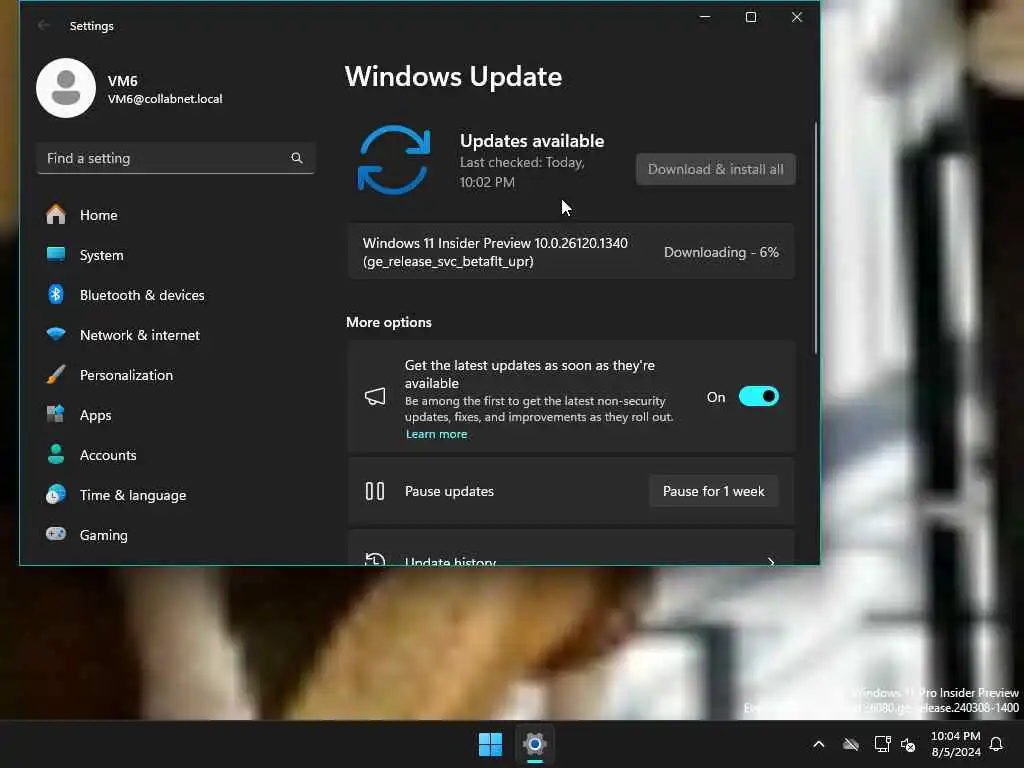Image resolution: width=1024 pixels, height=768 pixels.
Task: Click the megaphone icon beside latest updates
Action: click(375, 396)
